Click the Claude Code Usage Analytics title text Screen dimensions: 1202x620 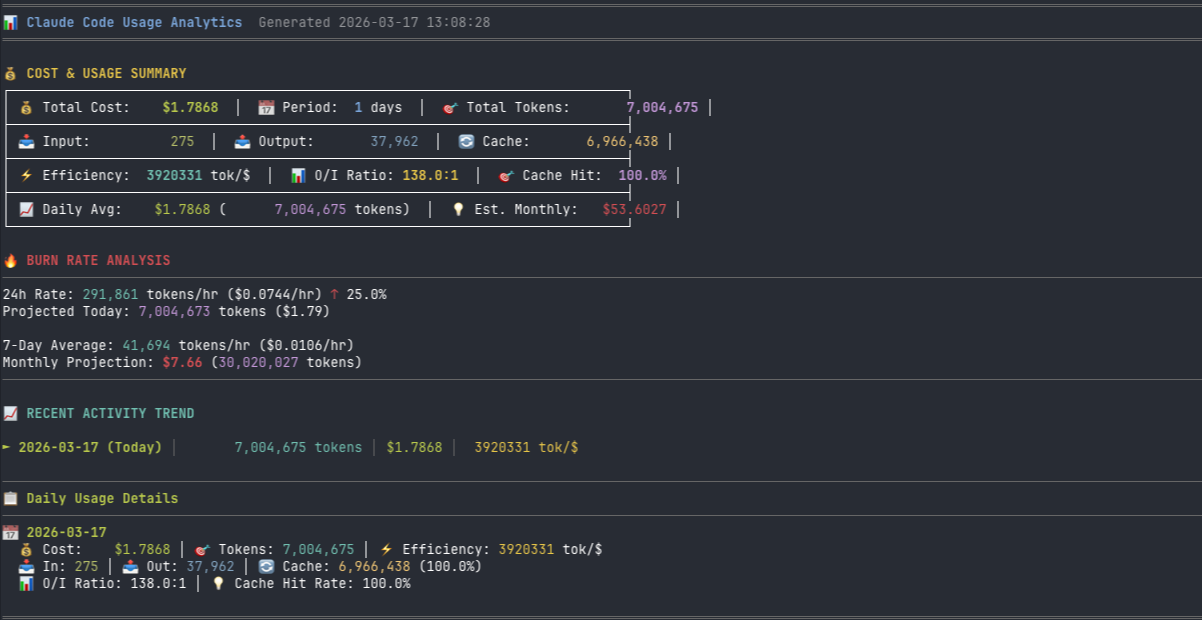tap(134, 22)
